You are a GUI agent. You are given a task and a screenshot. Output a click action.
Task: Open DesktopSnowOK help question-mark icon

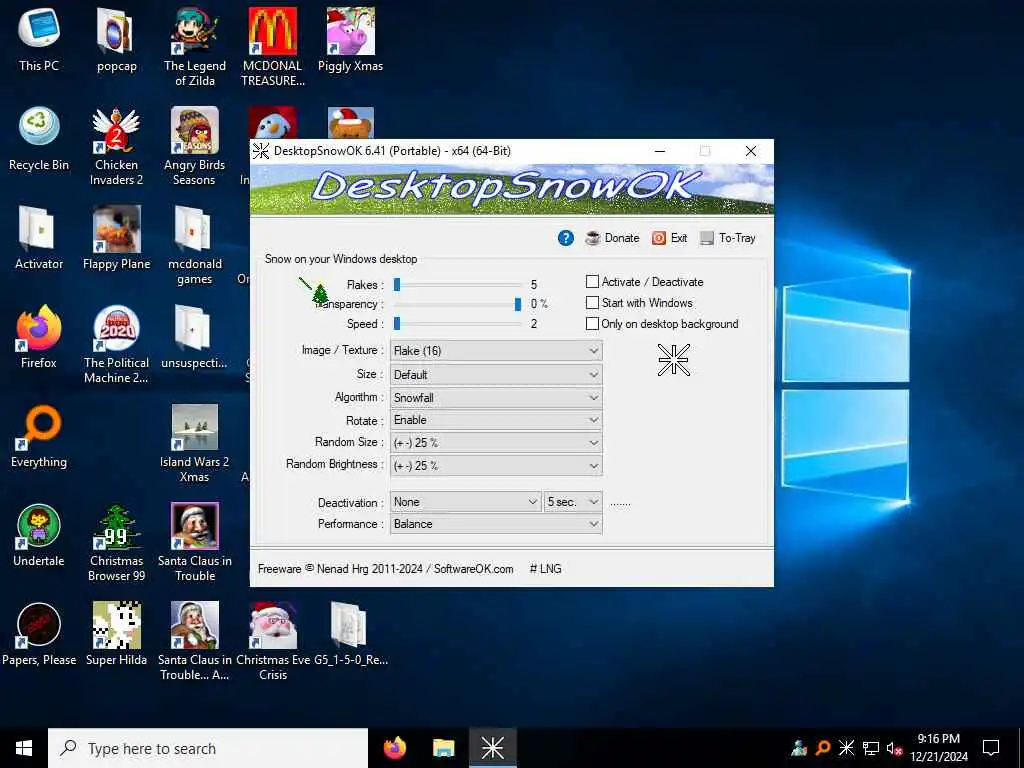click(566, 238)
